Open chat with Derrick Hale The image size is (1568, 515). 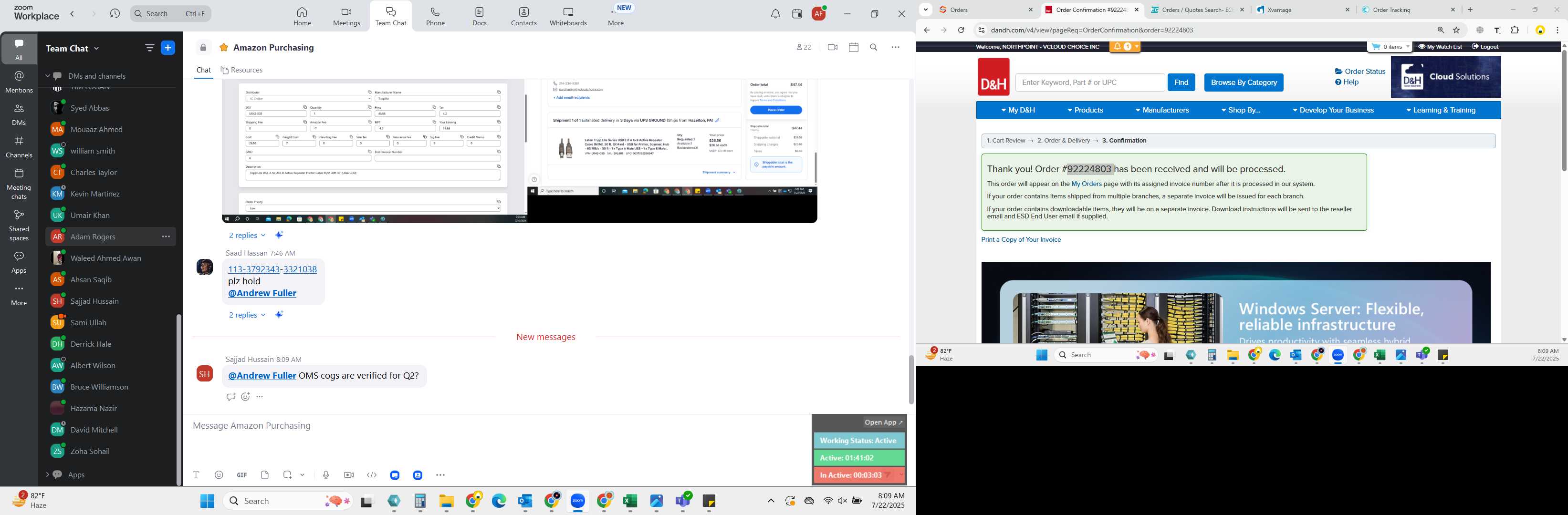tap(91, 344)
